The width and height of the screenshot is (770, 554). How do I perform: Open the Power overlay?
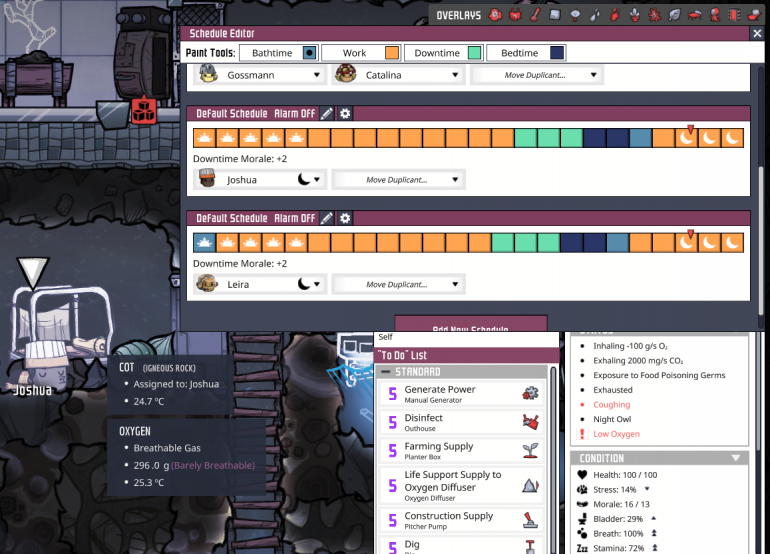click(515, 15)
